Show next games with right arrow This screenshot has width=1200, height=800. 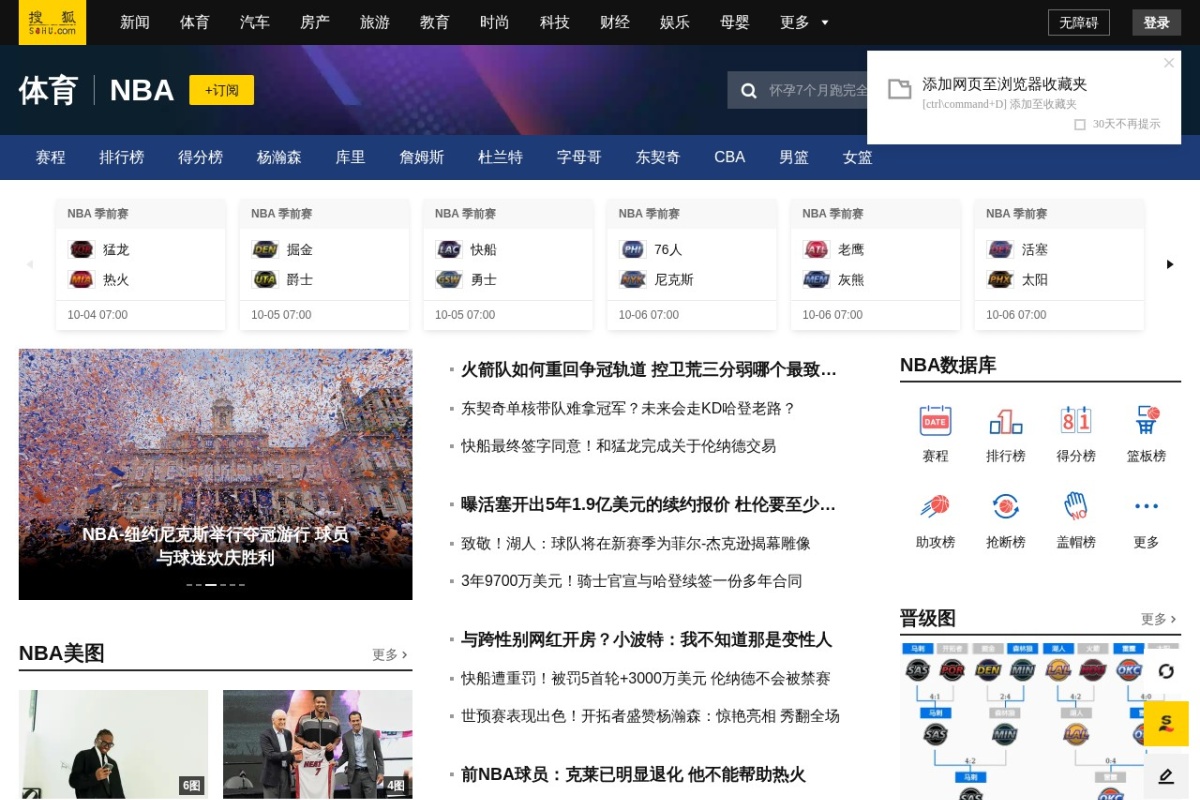[x=1170, y=264]
